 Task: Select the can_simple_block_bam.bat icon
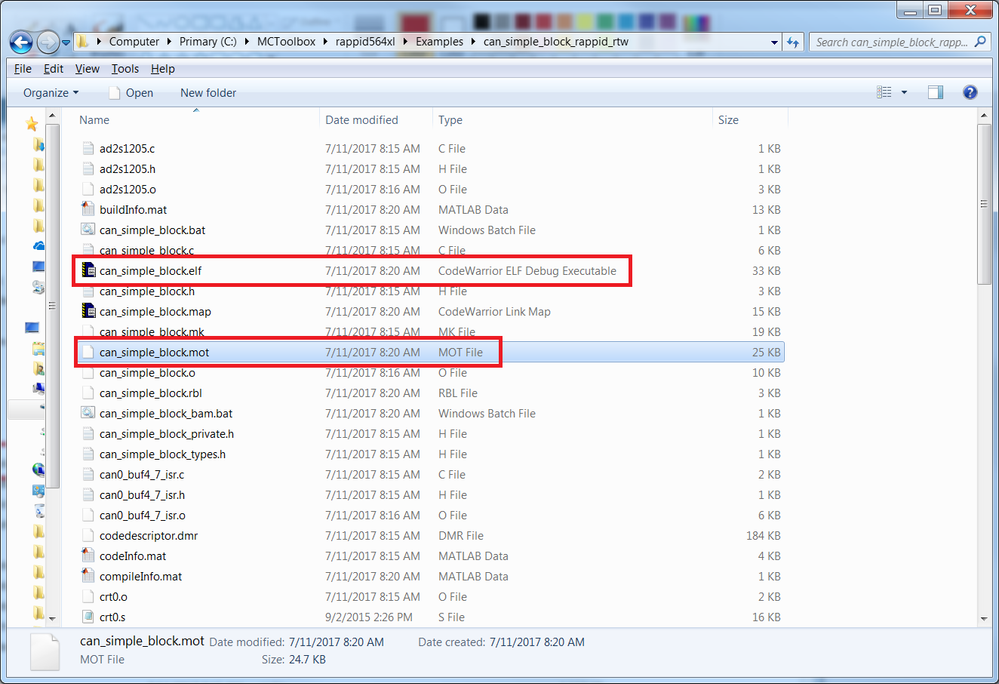coord(89,413)
